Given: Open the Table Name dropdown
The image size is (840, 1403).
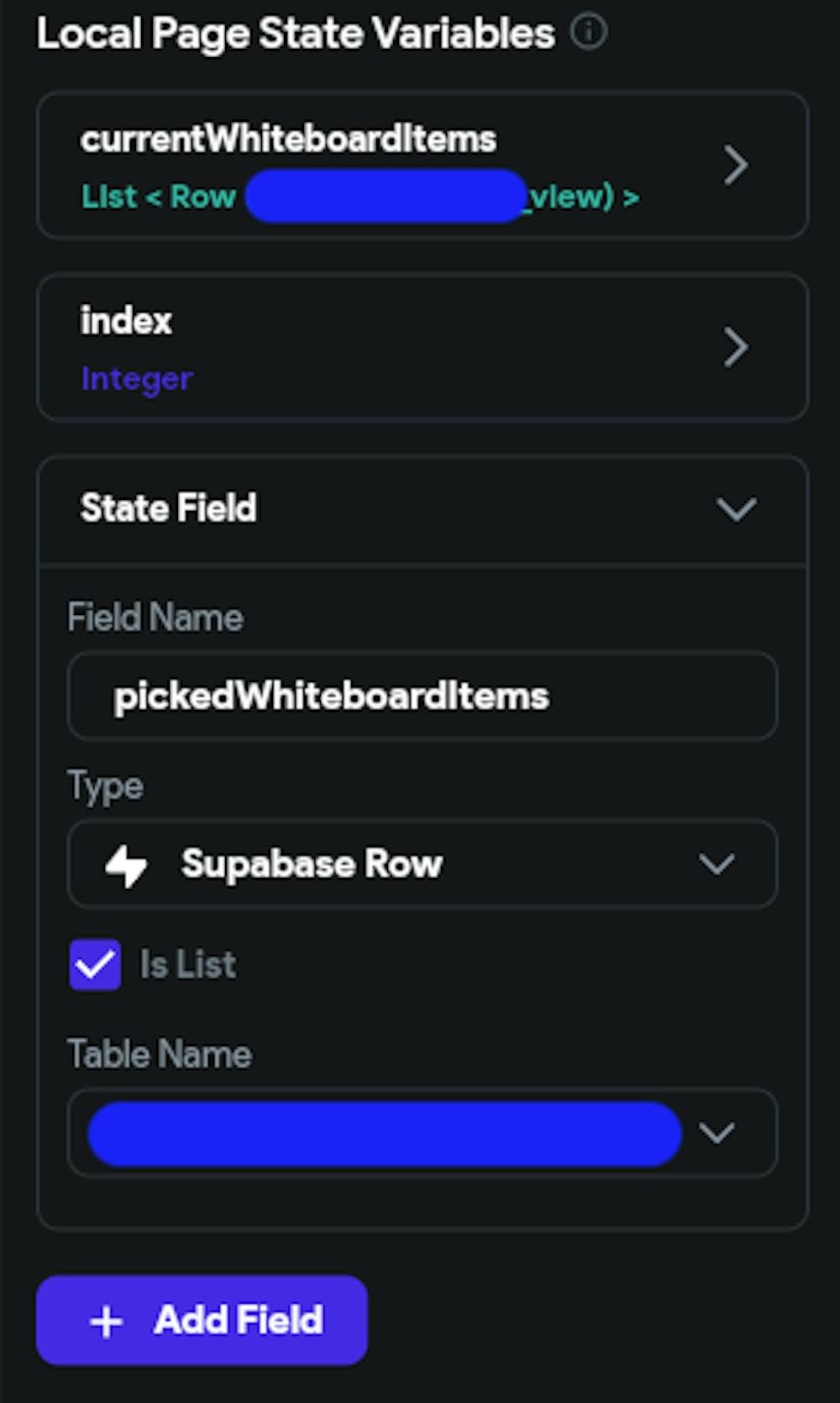Looking at the screenshot, I should [x=385, y=1133].
